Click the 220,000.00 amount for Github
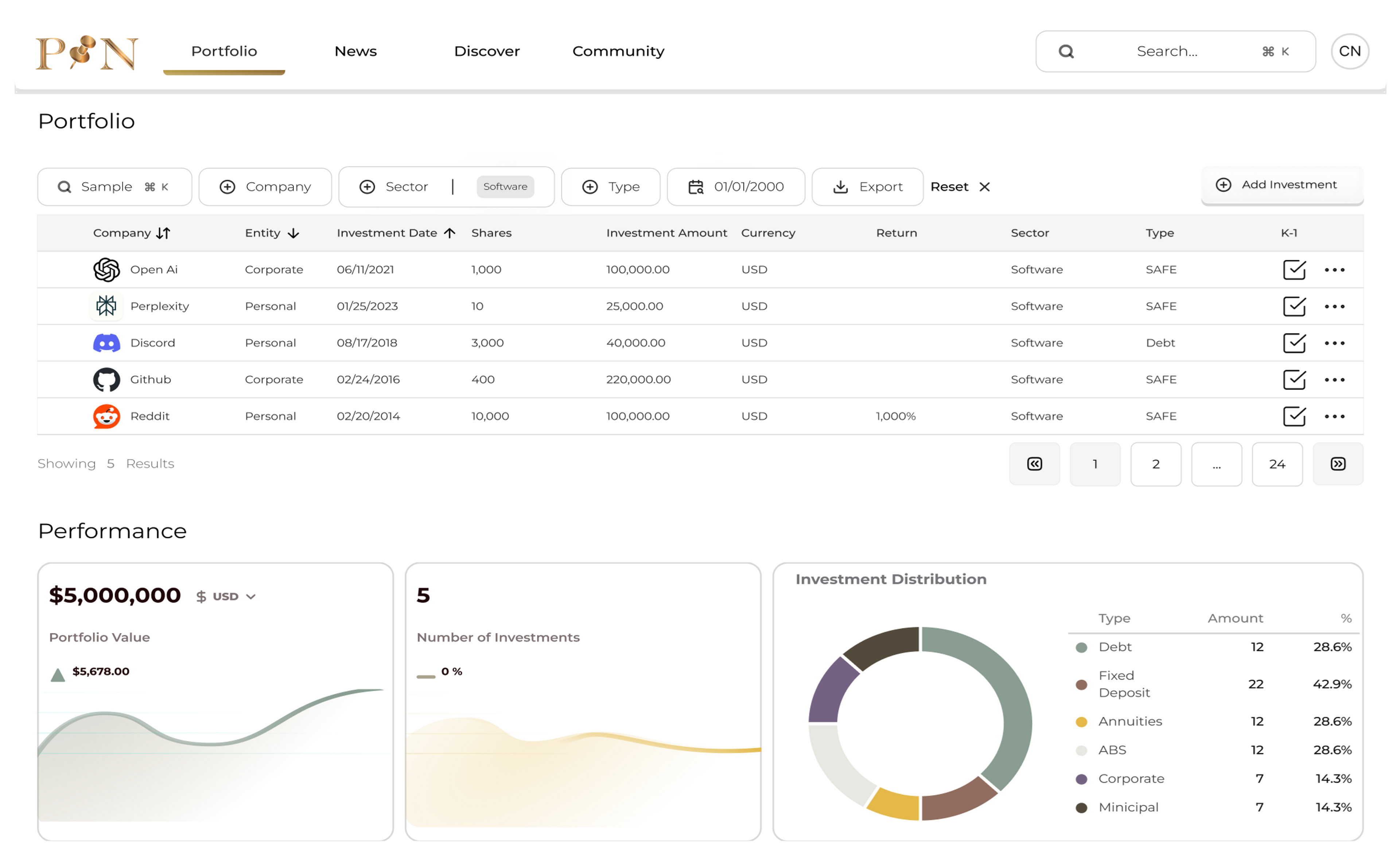The width and height of the screenshot is (1400, 855). click(638, 379)
